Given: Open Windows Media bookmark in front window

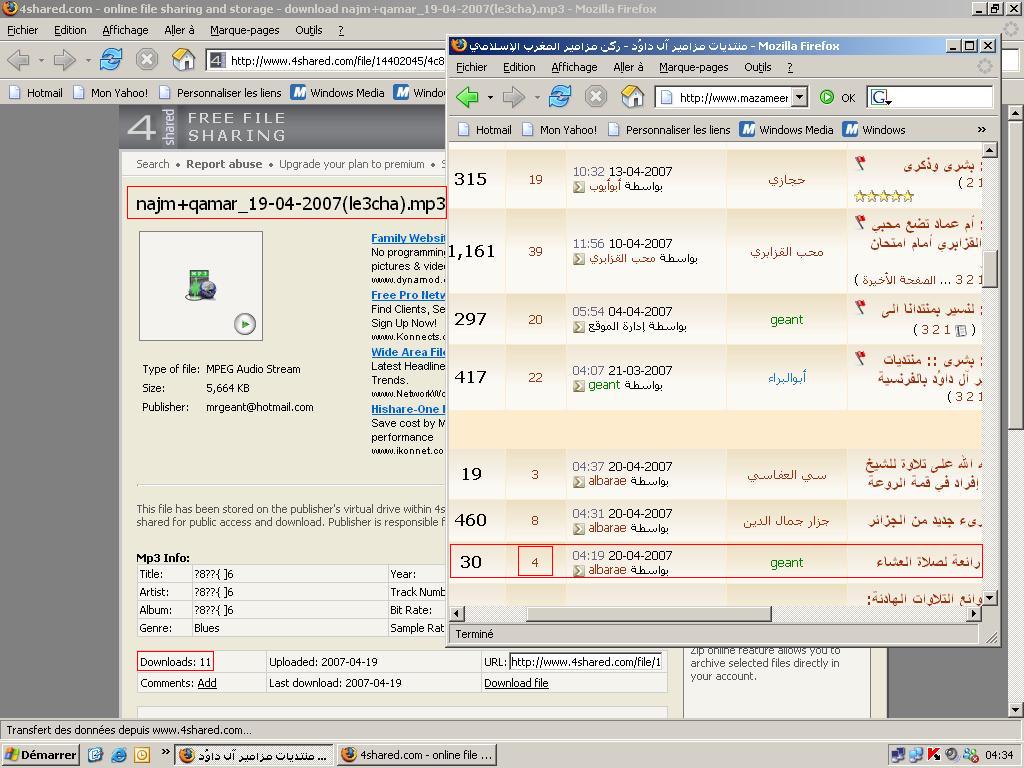Looking at the screenshot, I should point(787,129).
